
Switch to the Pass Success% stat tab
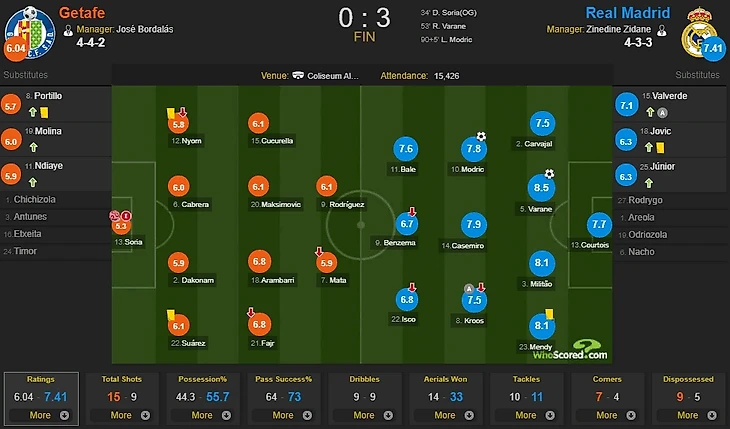(283, 380)
